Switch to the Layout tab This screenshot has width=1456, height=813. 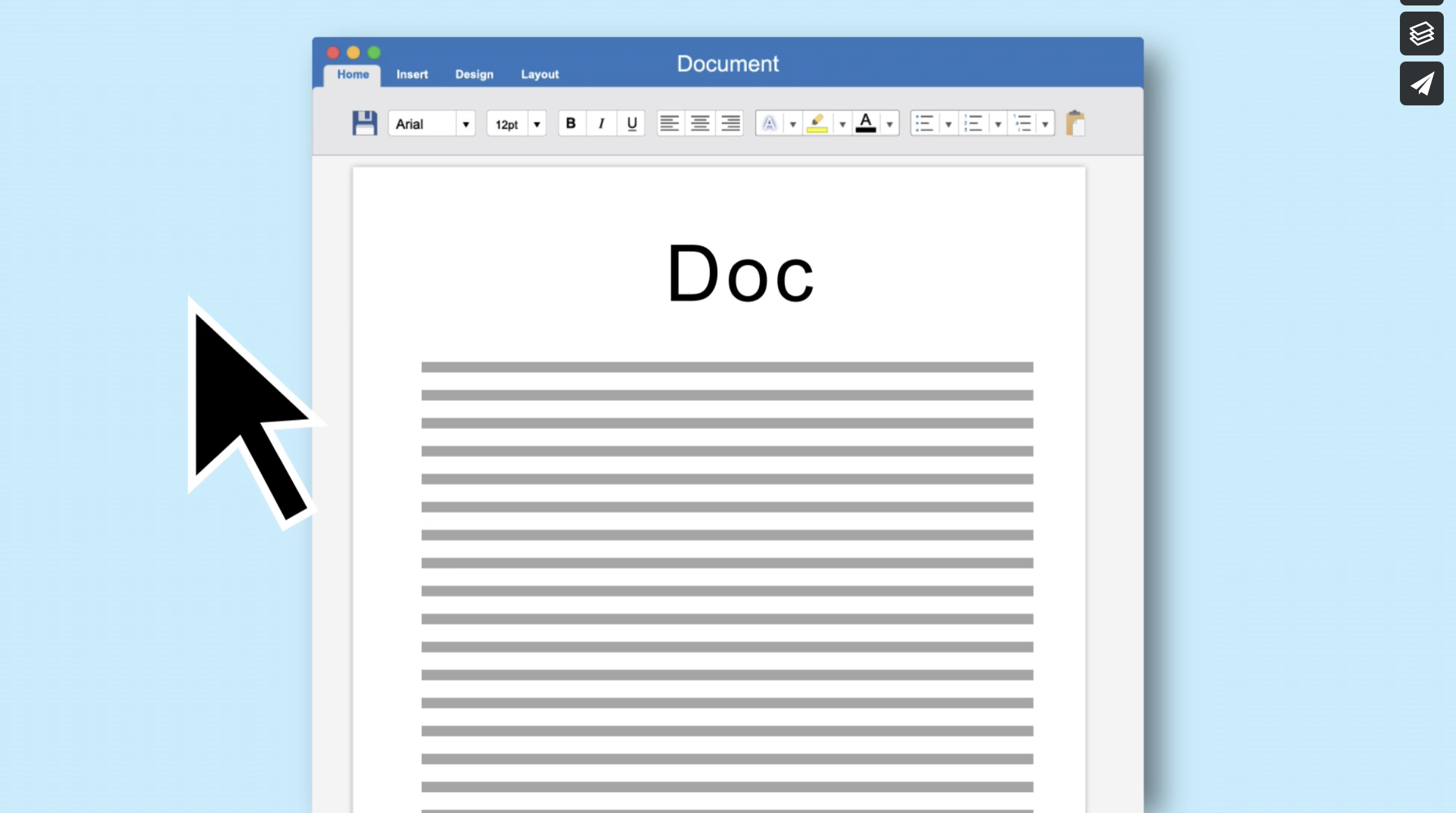click(x=540, y=74)
